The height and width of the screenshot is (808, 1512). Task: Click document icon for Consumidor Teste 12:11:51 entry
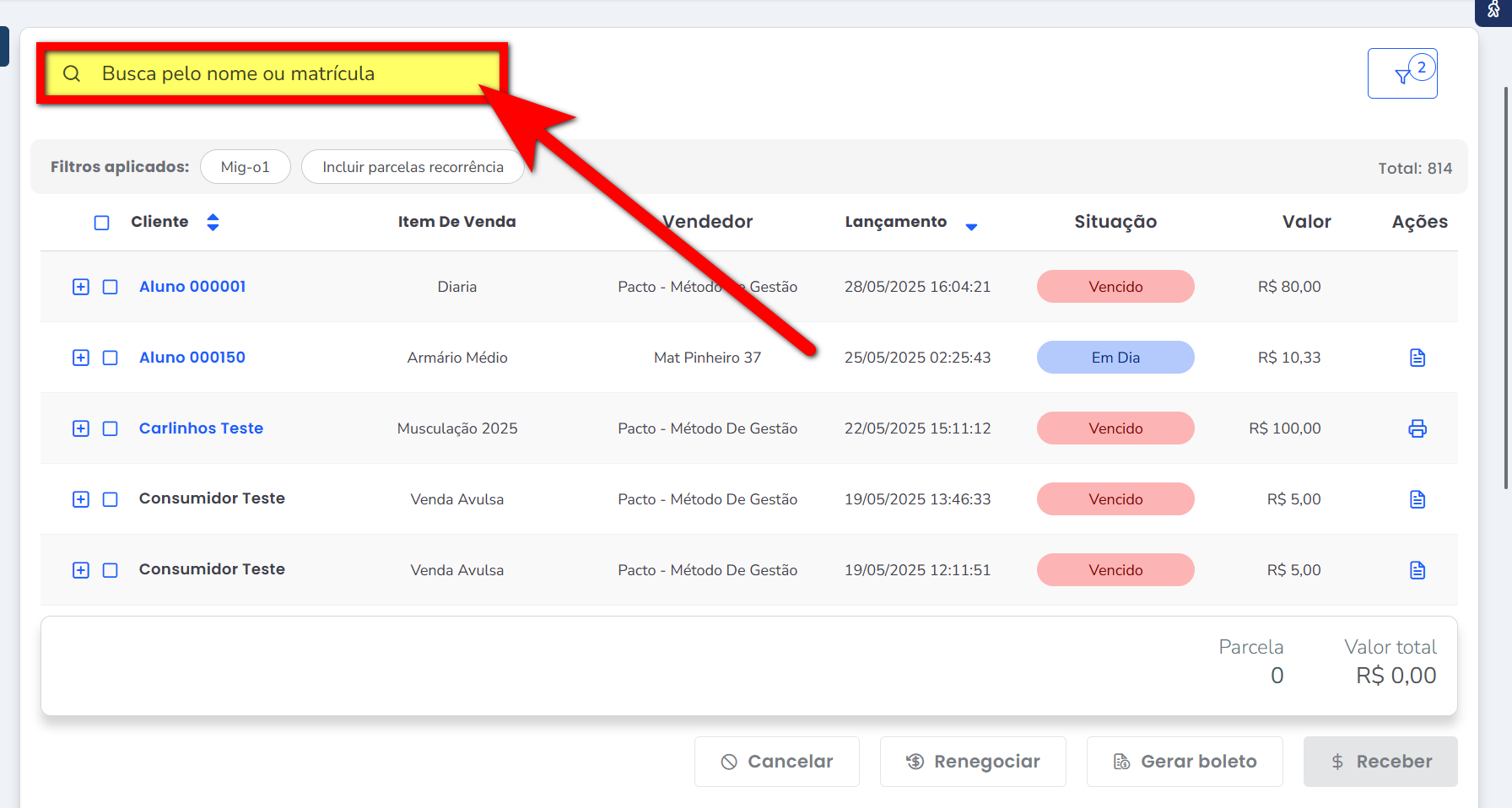click(x=1417, y=570)
